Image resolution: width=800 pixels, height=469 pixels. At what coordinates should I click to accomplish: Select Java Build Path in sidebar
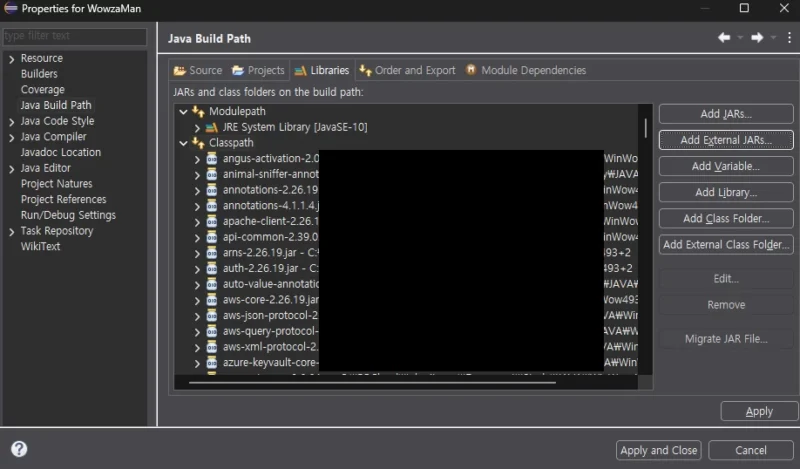pos(56,105)
